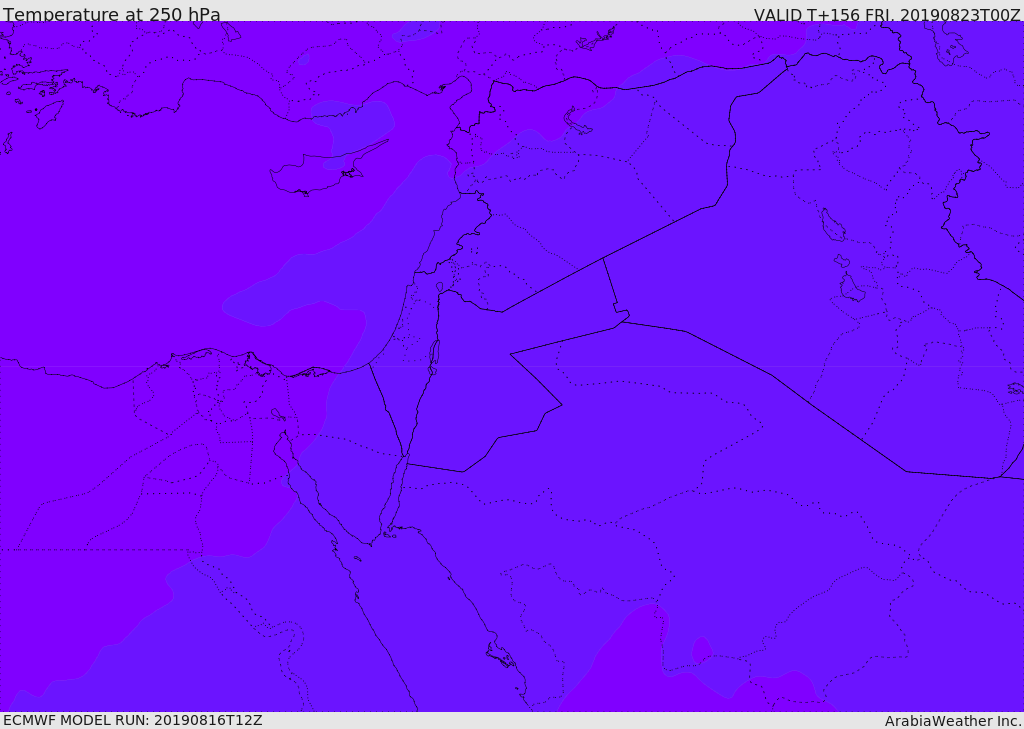Select the 'Temperature at 250 hPa' title text

point(112,14)
